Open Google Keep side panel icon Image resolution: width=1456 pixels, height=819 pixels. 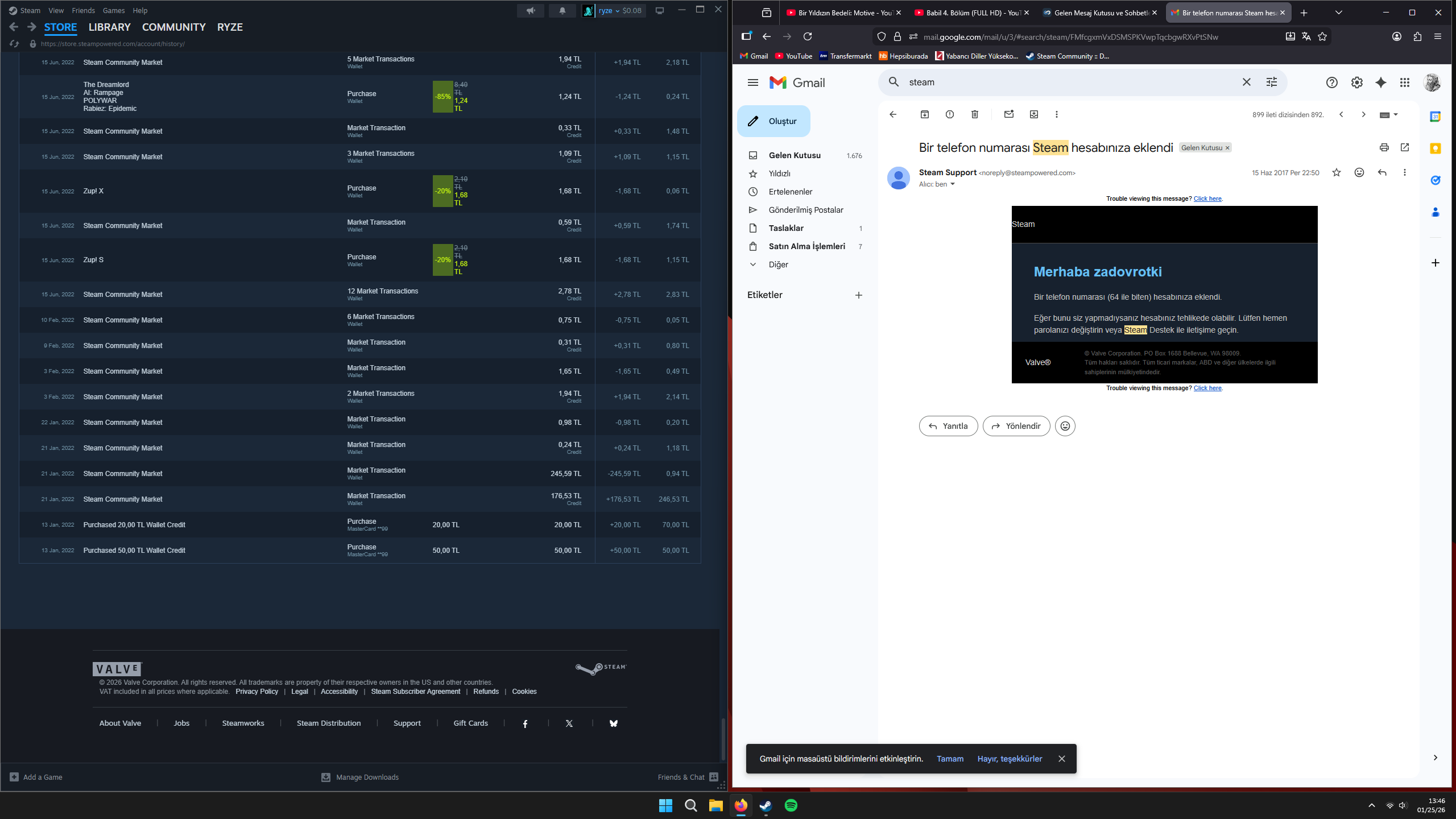click(1436, 148)
